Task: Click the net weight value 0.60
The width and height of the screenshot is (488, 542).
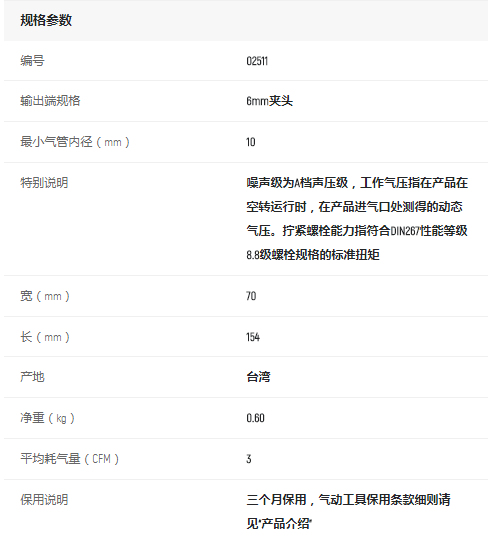Action: [255, 418]
